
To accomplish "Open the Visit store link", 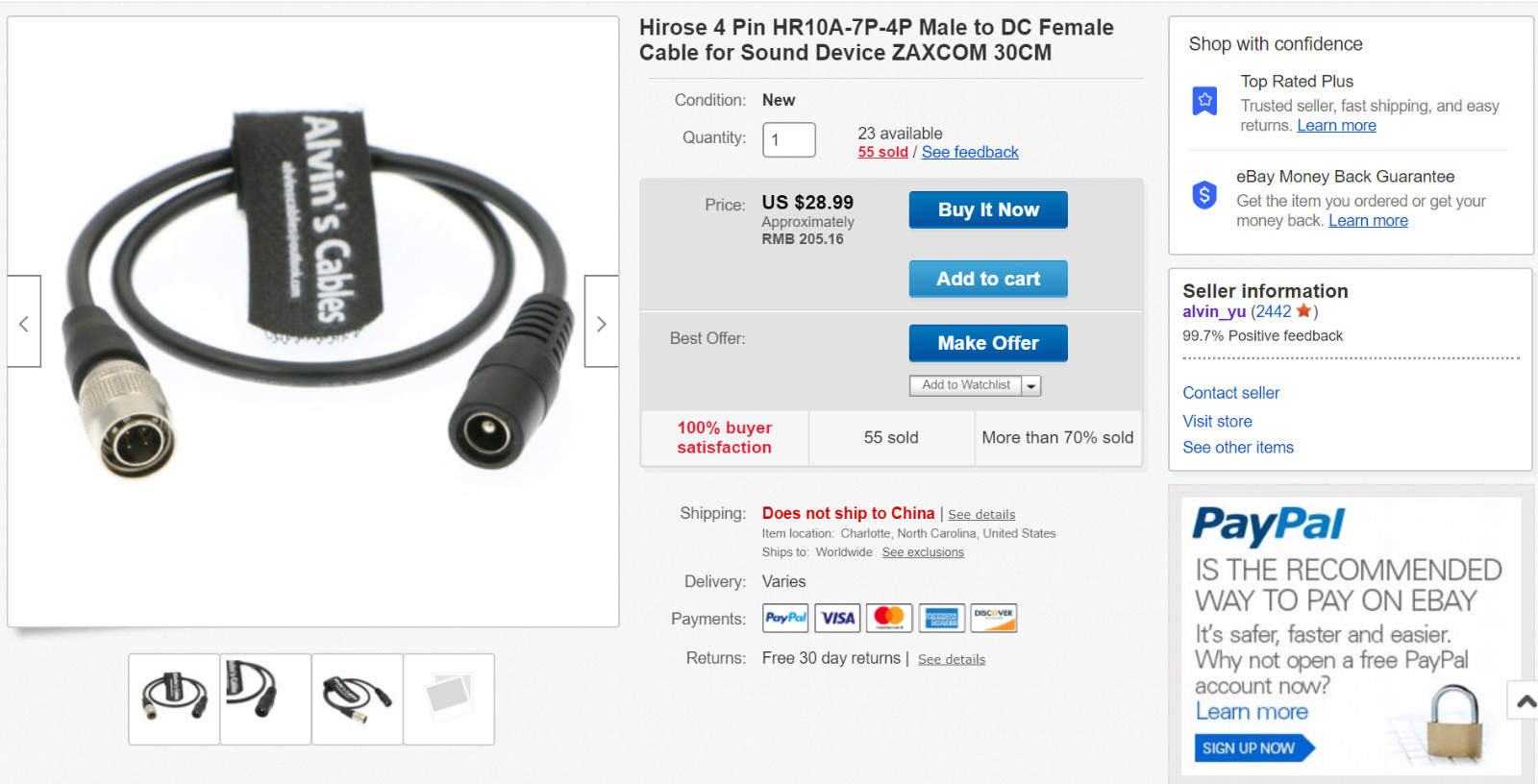I will 1217,421.
